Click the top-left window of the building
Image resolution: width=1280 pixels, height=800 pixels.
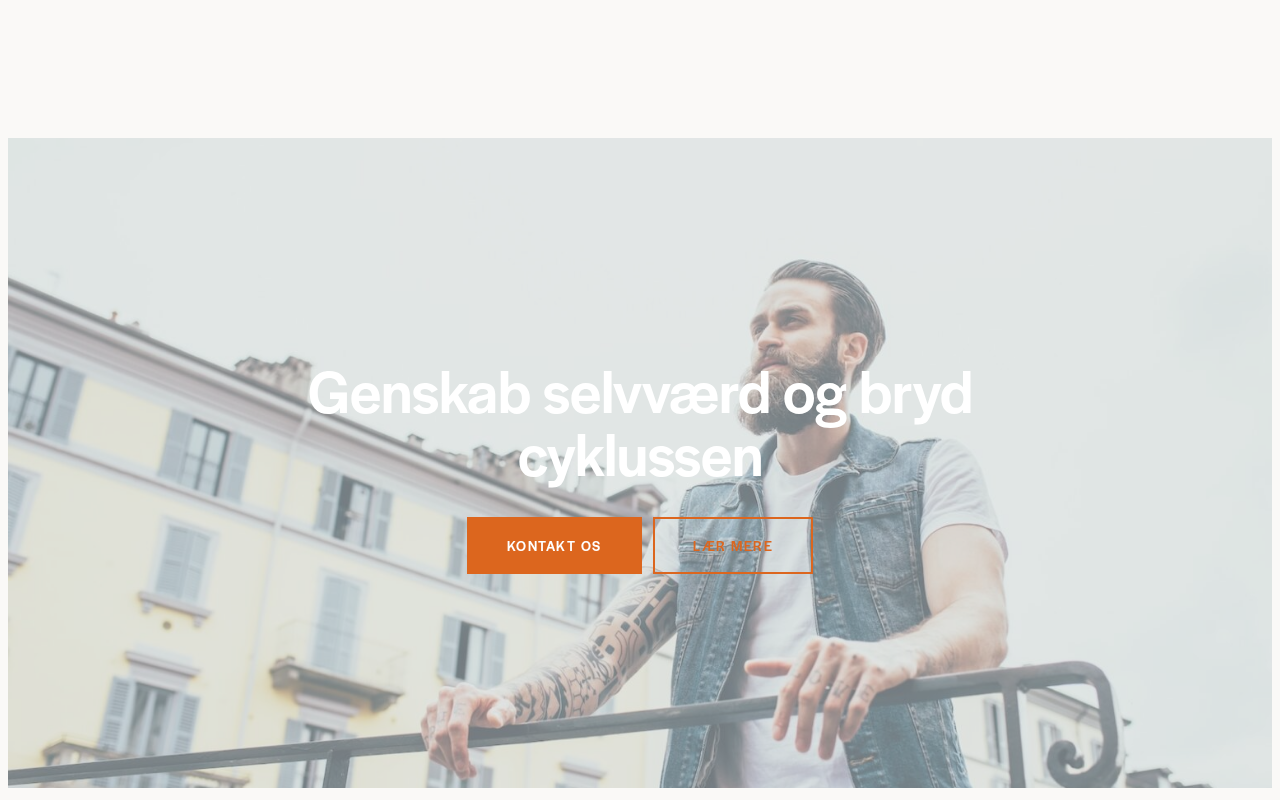pyautogui.click(x=32, y=393)
